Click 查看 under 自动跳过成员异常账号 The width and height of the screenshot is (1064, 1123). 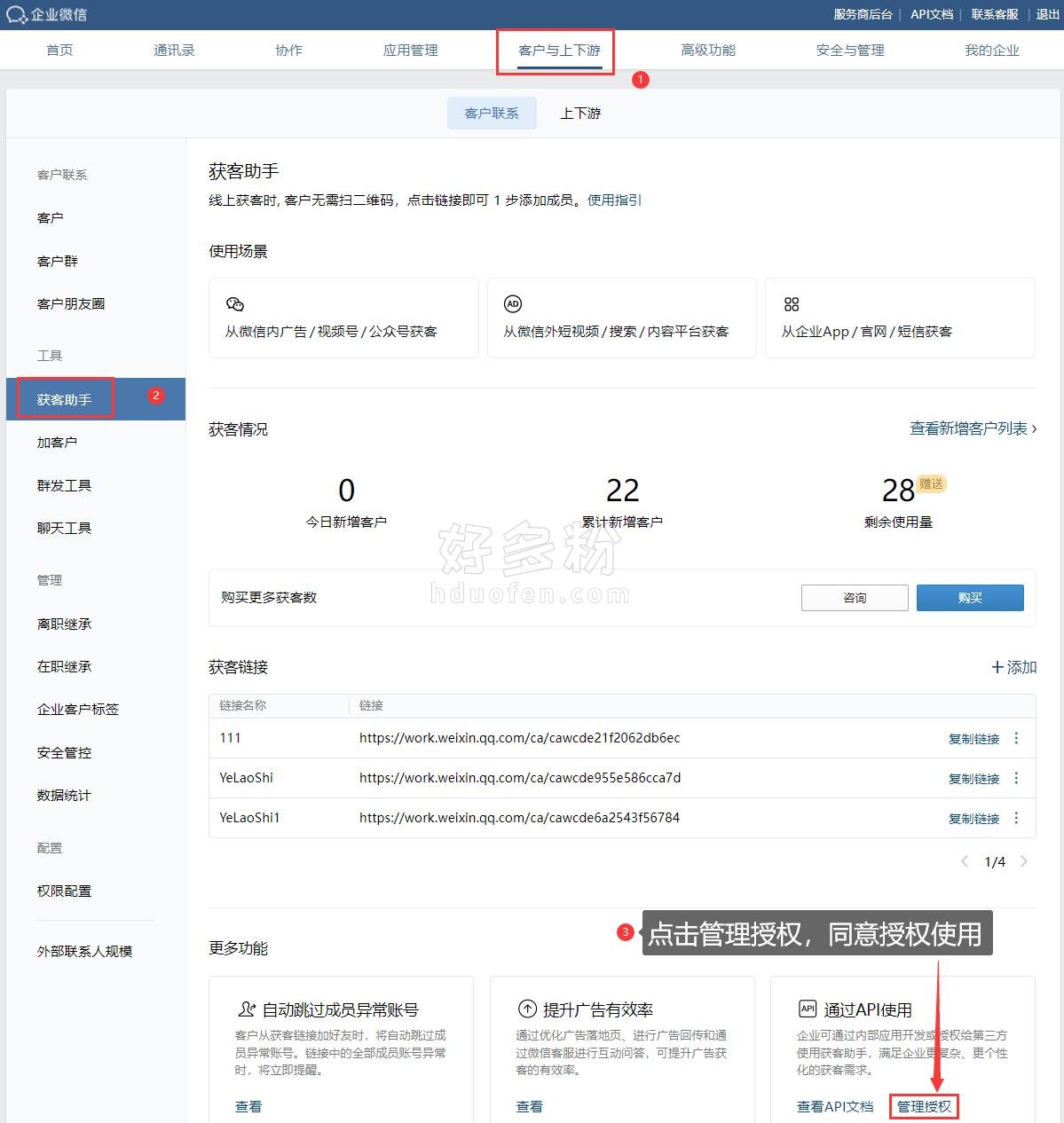tap(248, 1107)
